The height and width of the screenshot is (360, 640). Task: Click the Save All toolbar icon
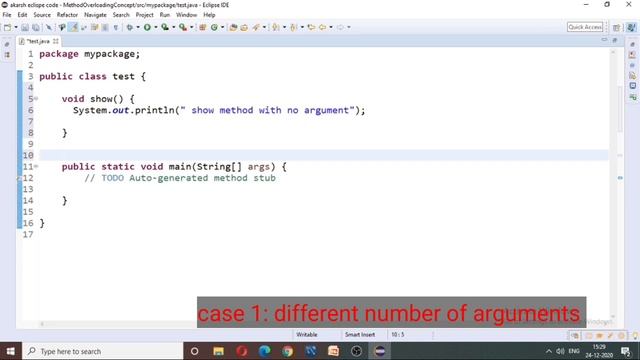pos(36,27)
